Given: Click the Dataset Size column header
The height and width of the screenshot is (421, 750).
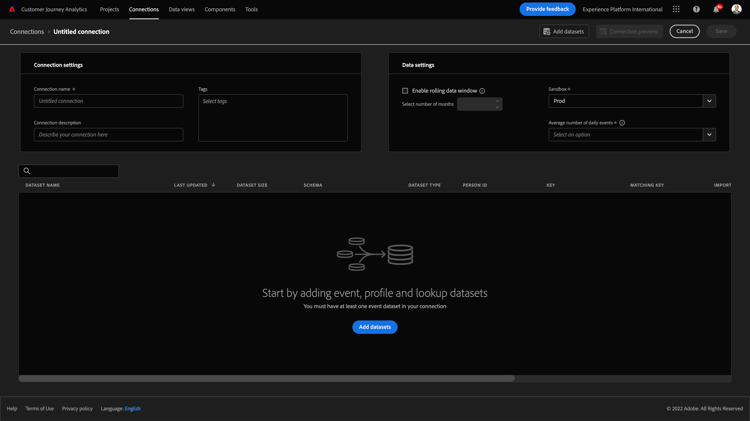Looking at the screenshot, I should click(252, 185).
